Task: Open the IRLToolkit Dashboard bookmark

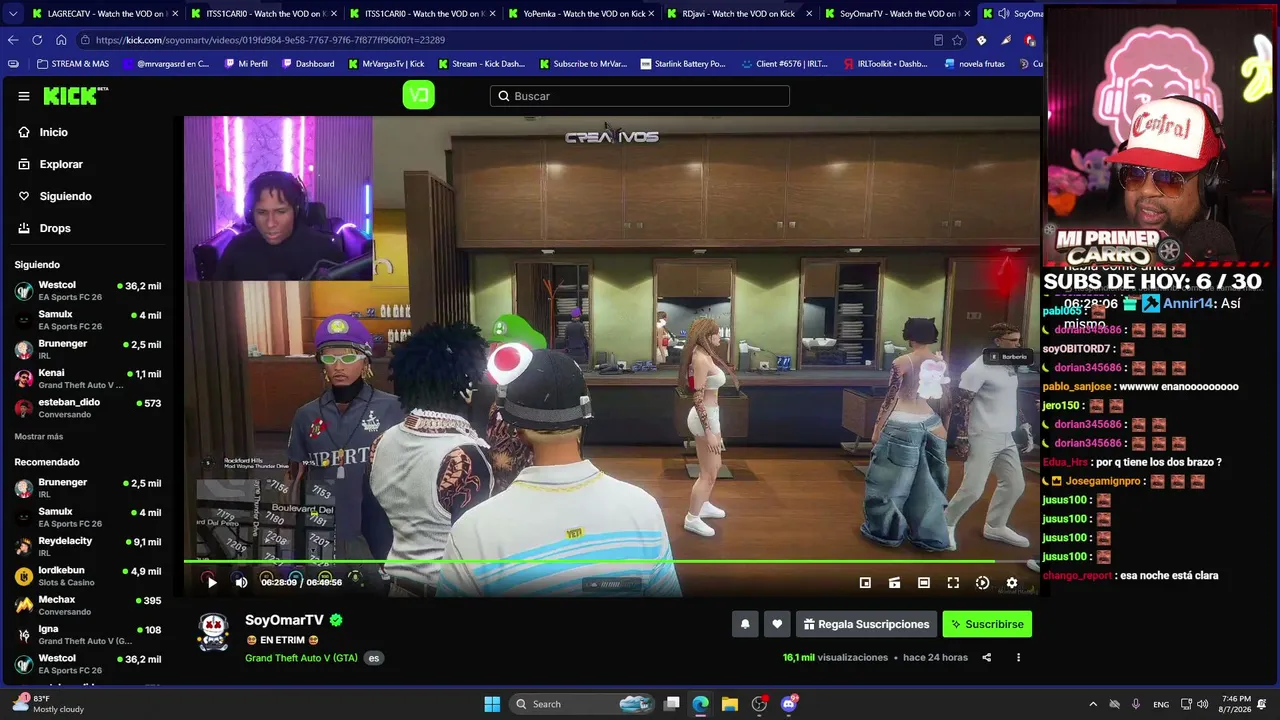Action: pyautogui.click(x=885, y=64)
